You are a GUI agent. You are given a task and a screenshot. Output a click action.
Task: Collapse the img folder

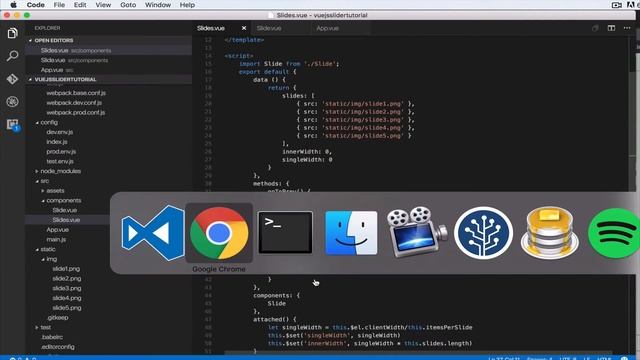pyautogui.click(x=51, y=259)
